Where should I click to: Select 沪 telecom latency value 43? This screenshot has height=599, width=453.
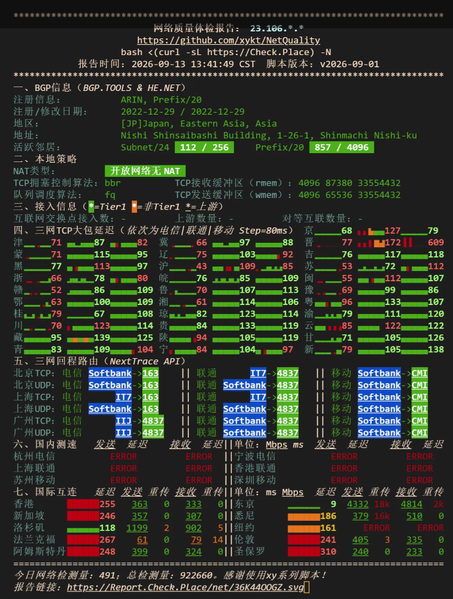coord(202,266)
